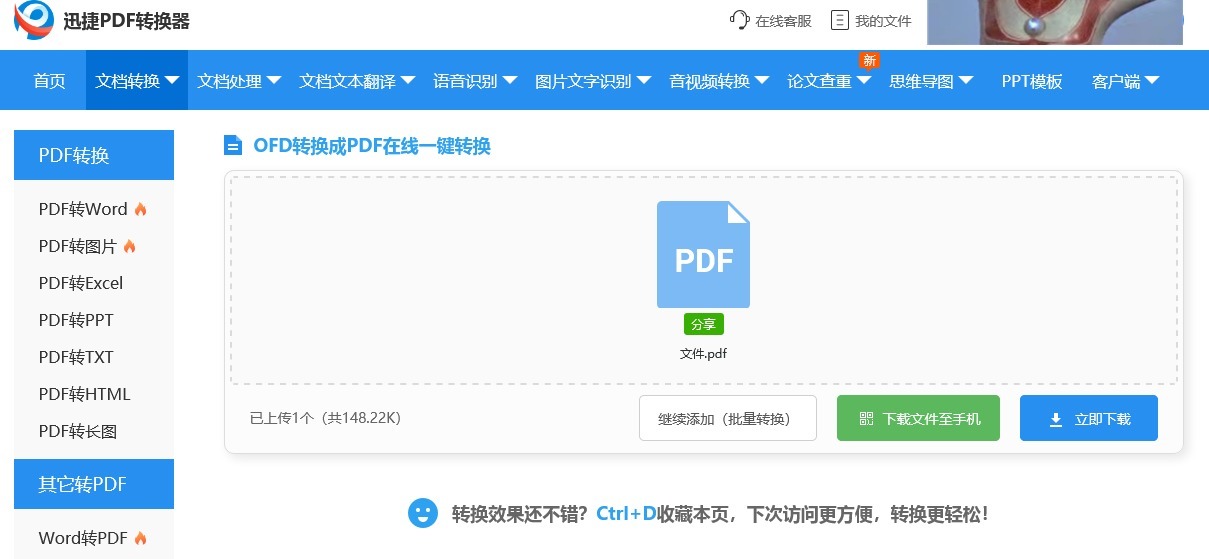Screen dimensions: 1209x559
Task: Click the Ctrl+D收藏本页 tip text
Action: coord(665,514)
